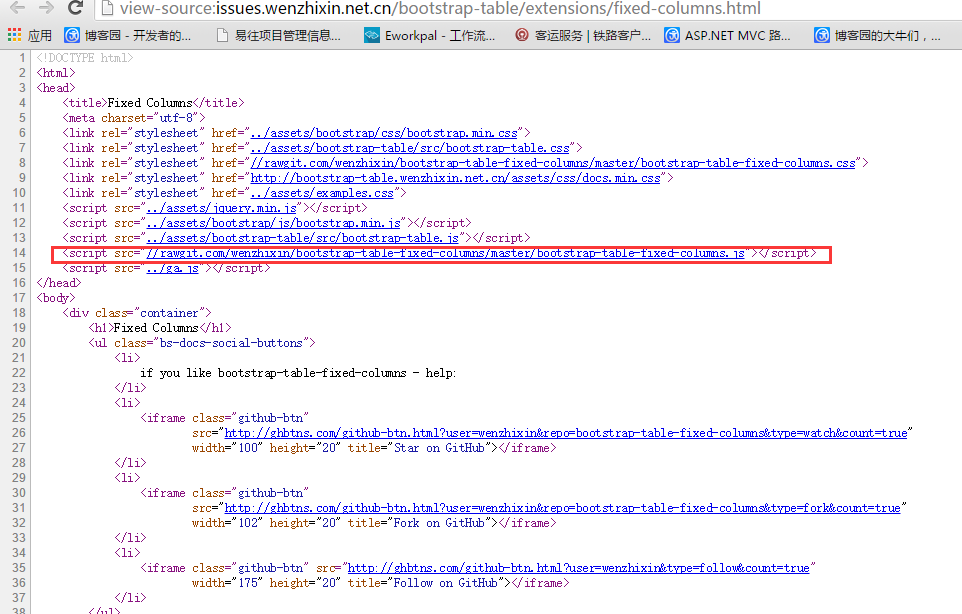Open the 客运服务 铁路客户 bookmark
The image size is (962, 614).
[582, 35]
